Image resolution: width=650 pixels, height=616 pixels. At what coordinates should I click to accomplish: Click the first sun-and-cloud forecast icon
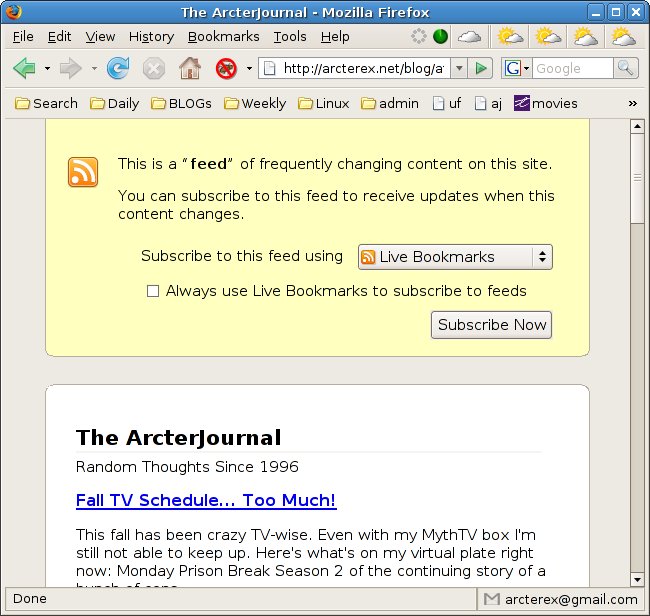[x=510, y=36]
